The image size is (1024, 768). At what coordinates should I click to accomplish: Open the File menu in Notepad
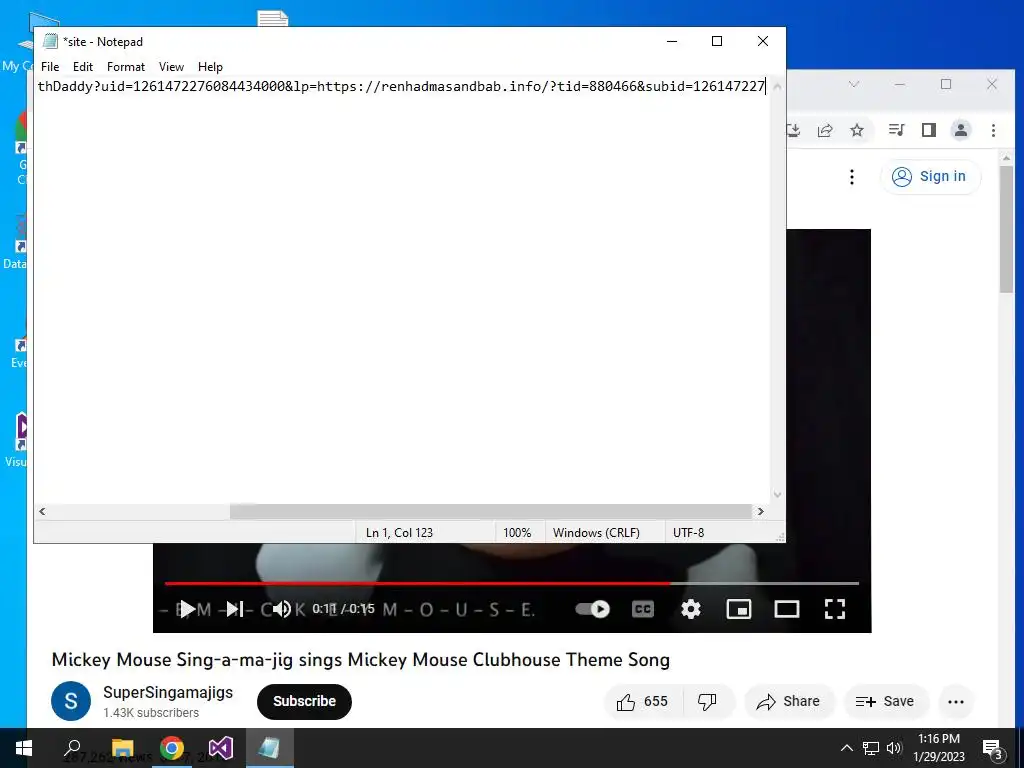click(50, 67)
